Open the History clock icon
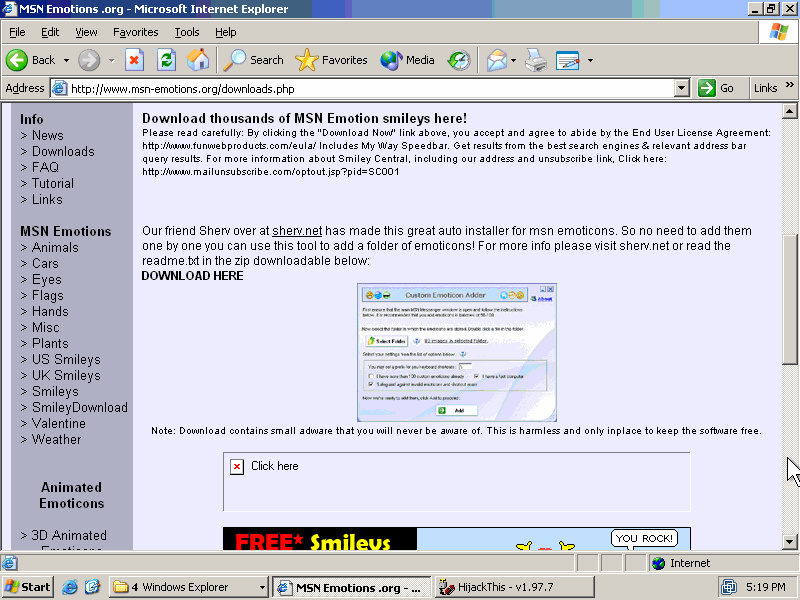 [x=459, y=60]
